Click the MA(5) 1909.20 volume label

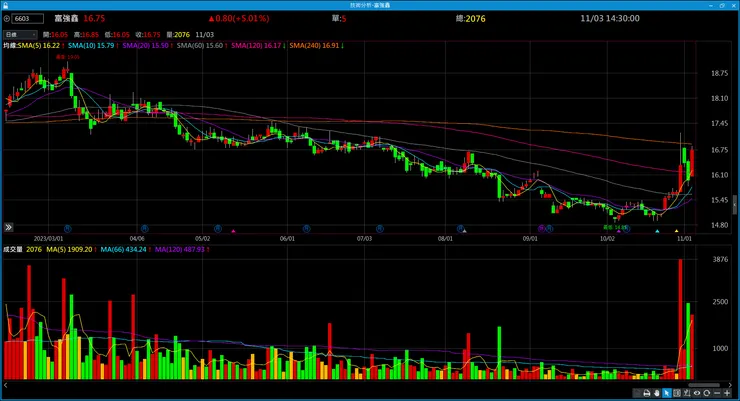[x=71, y=250]
